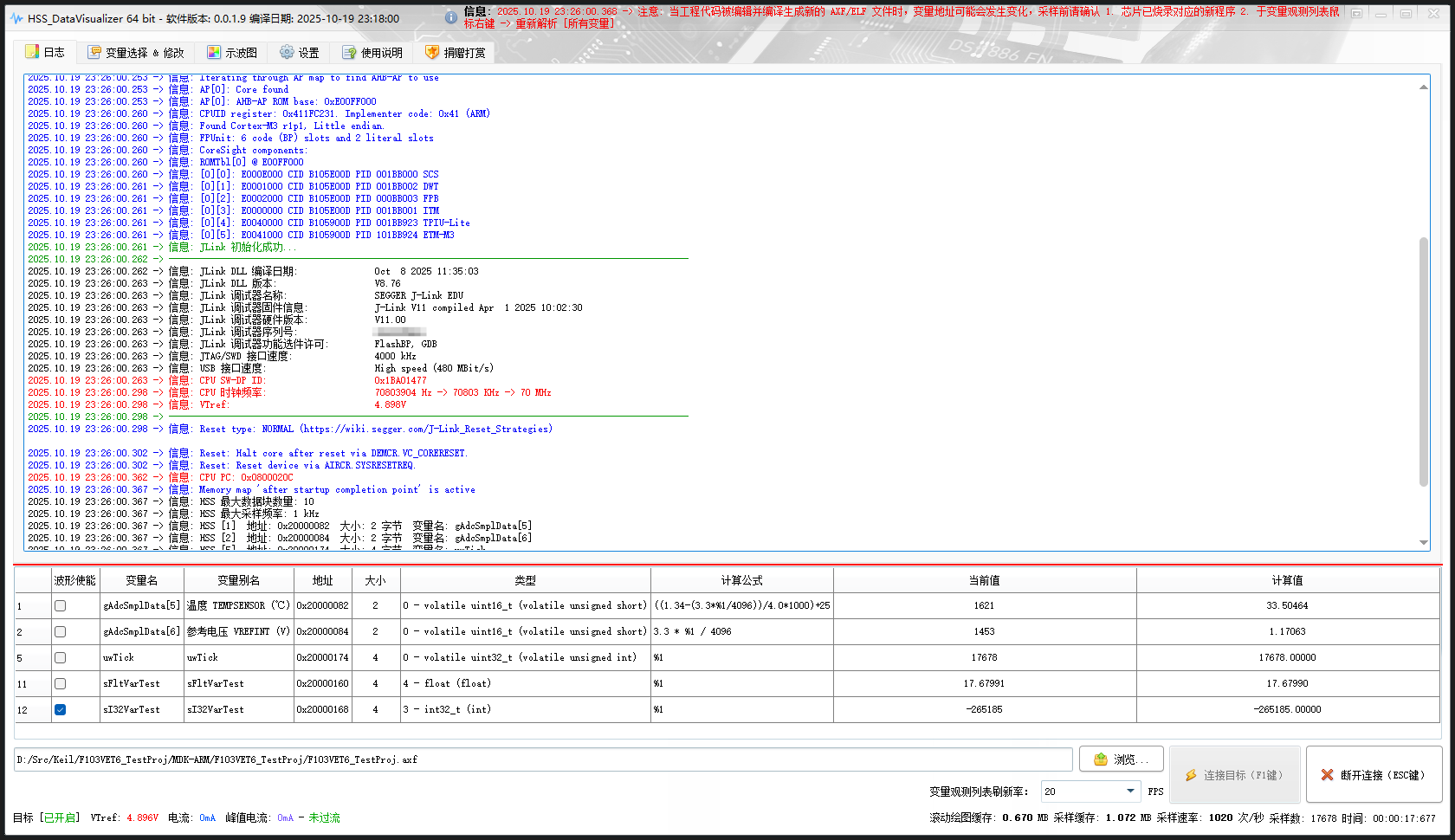This screenshot has width=1455, height=840.
Task: Switch to the 设置 tab
Action: [299, 52]
